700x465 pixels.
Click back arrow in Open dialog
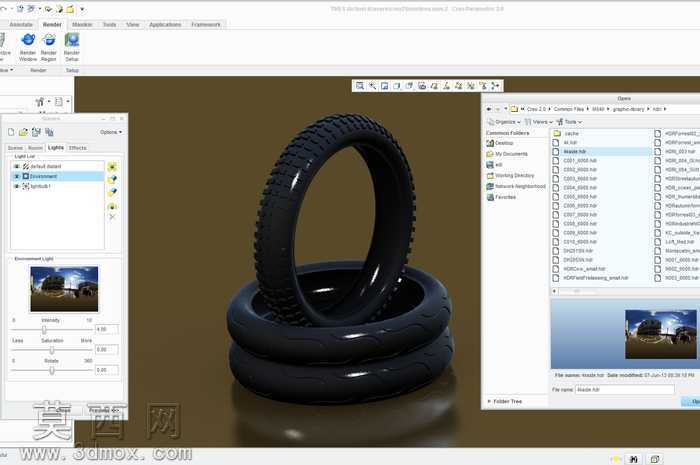(489, 109)
